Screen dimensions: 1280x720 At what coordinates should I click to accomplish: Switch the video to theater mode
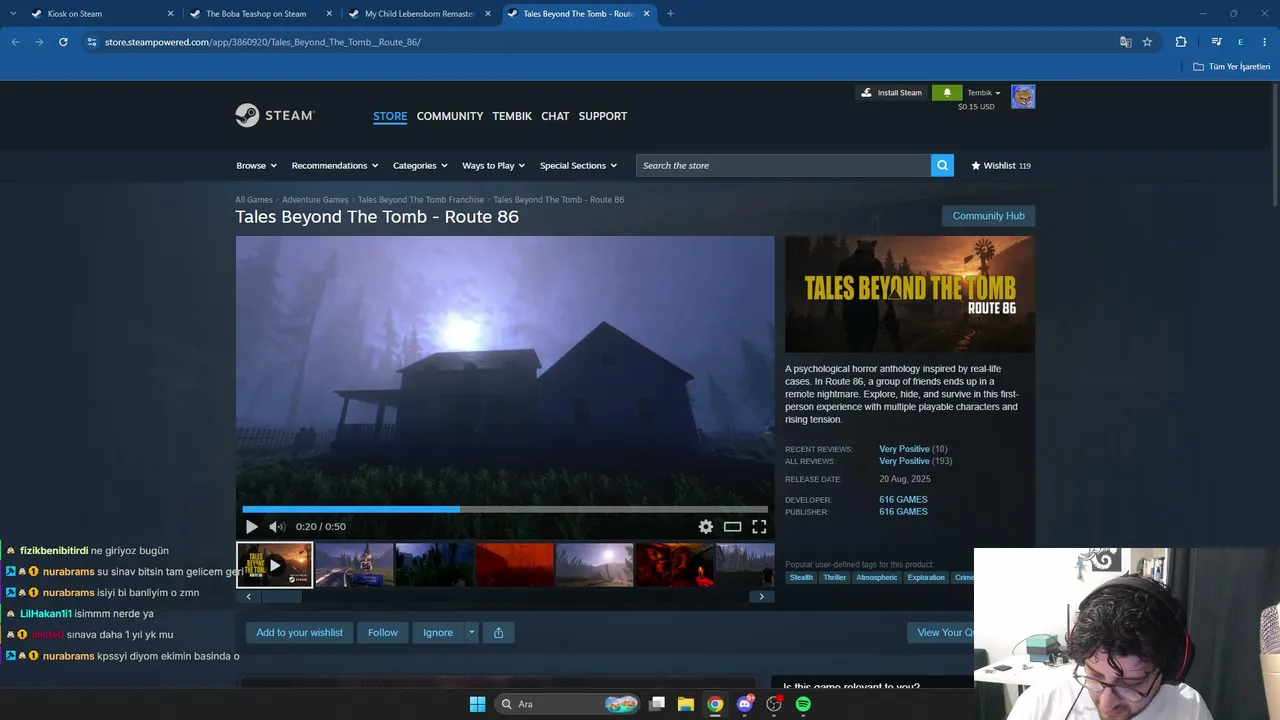[733, 527]
